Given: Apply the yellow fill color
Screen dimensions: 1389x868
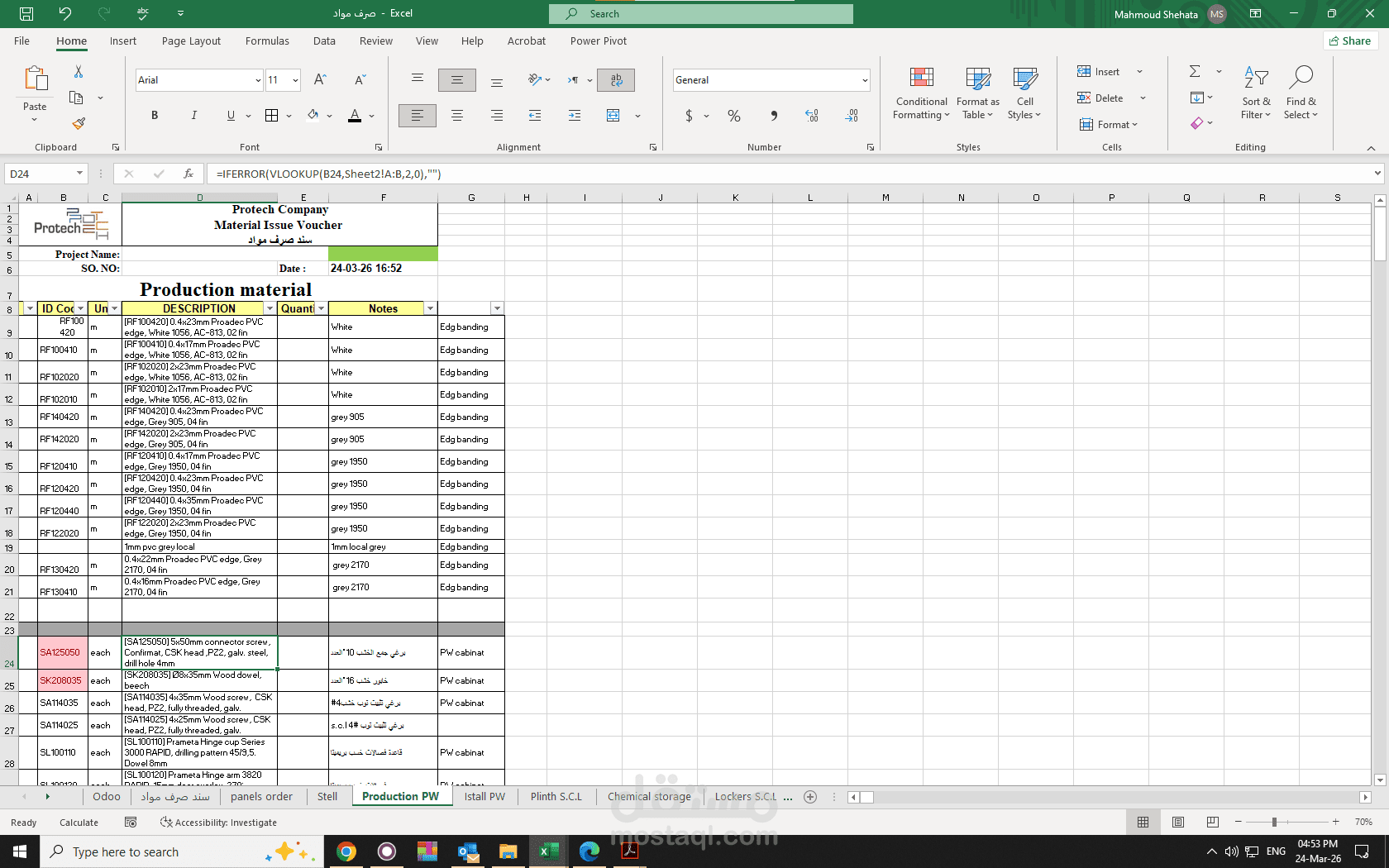Looking at the screenshot, I should 313,116.
